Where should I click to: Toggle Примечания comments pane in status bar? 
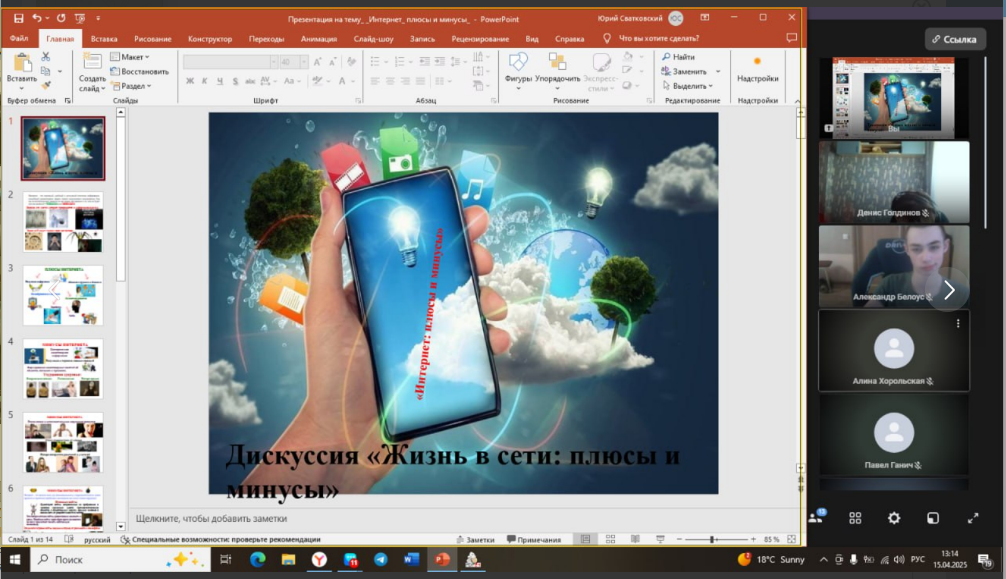534,540
